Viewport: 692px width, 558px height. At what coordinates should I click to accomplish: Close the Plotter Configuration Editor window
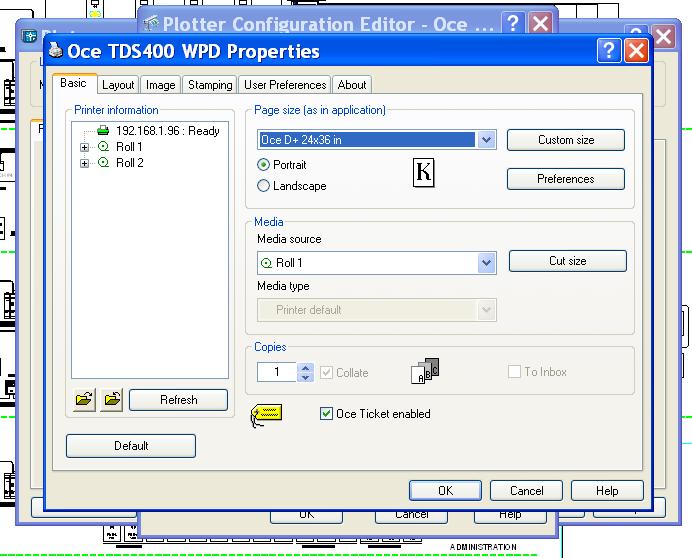[541, 23]
